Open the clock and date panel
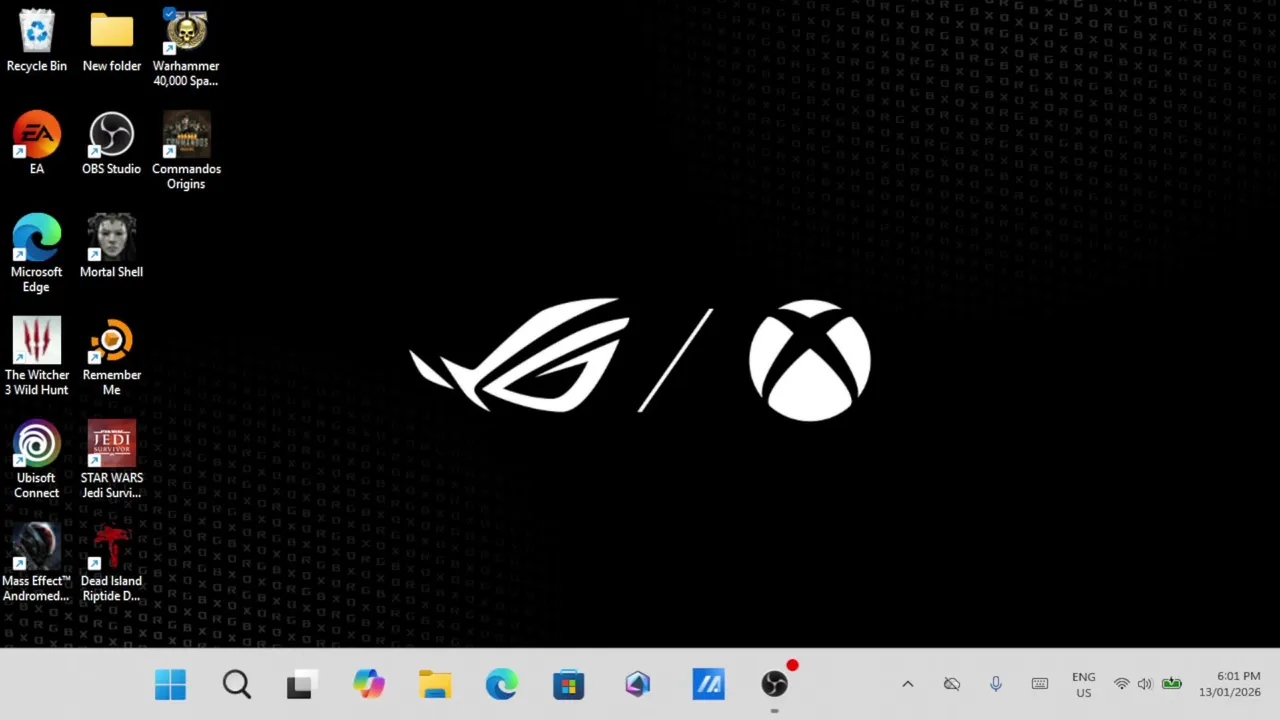1280x720 pixels. coord(1231,684)
